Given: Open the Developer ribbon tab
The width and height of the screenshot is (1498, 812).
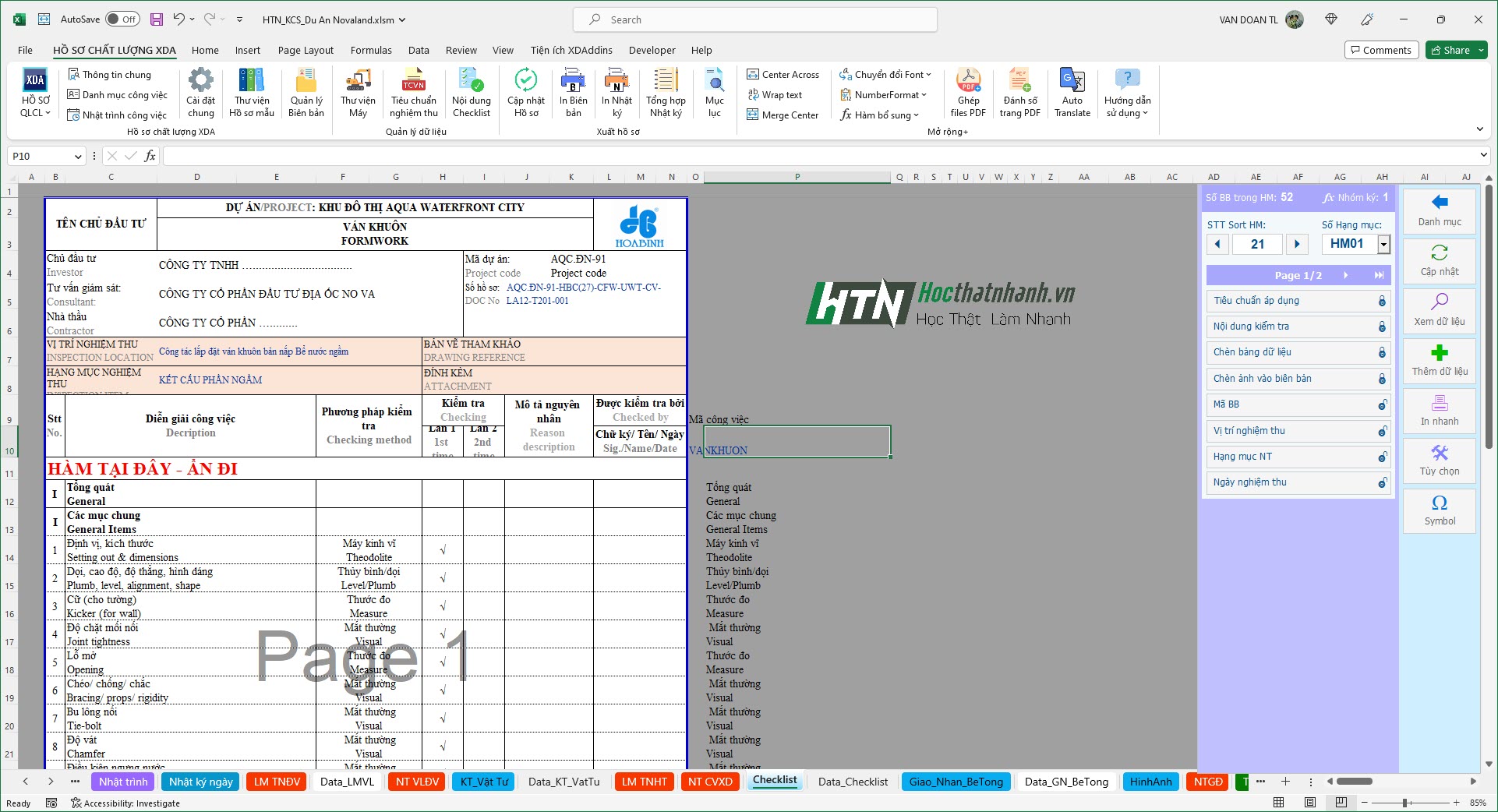Looking at the screenshot, I should coord(652,50).
